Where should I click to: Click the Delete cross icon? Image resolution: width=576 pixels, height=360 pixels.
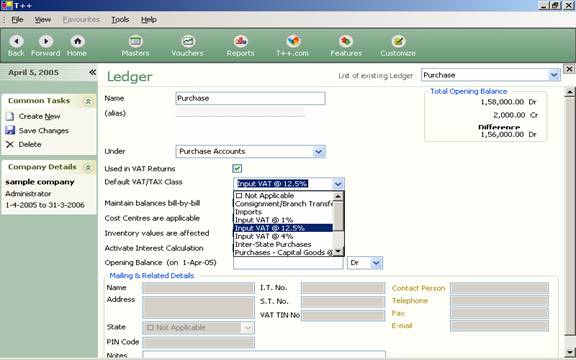[x=10, y=144]
